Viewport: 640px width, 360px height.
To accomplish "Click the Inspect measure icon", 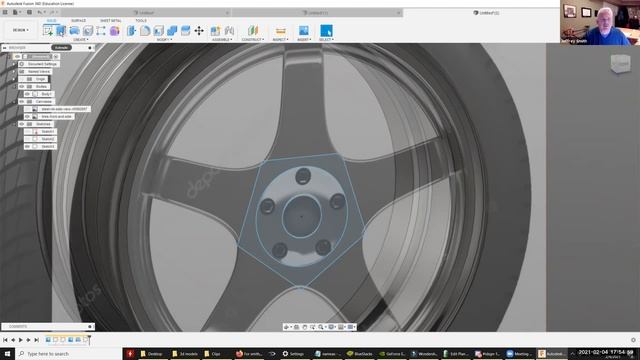I will click(x=280, y=31).
